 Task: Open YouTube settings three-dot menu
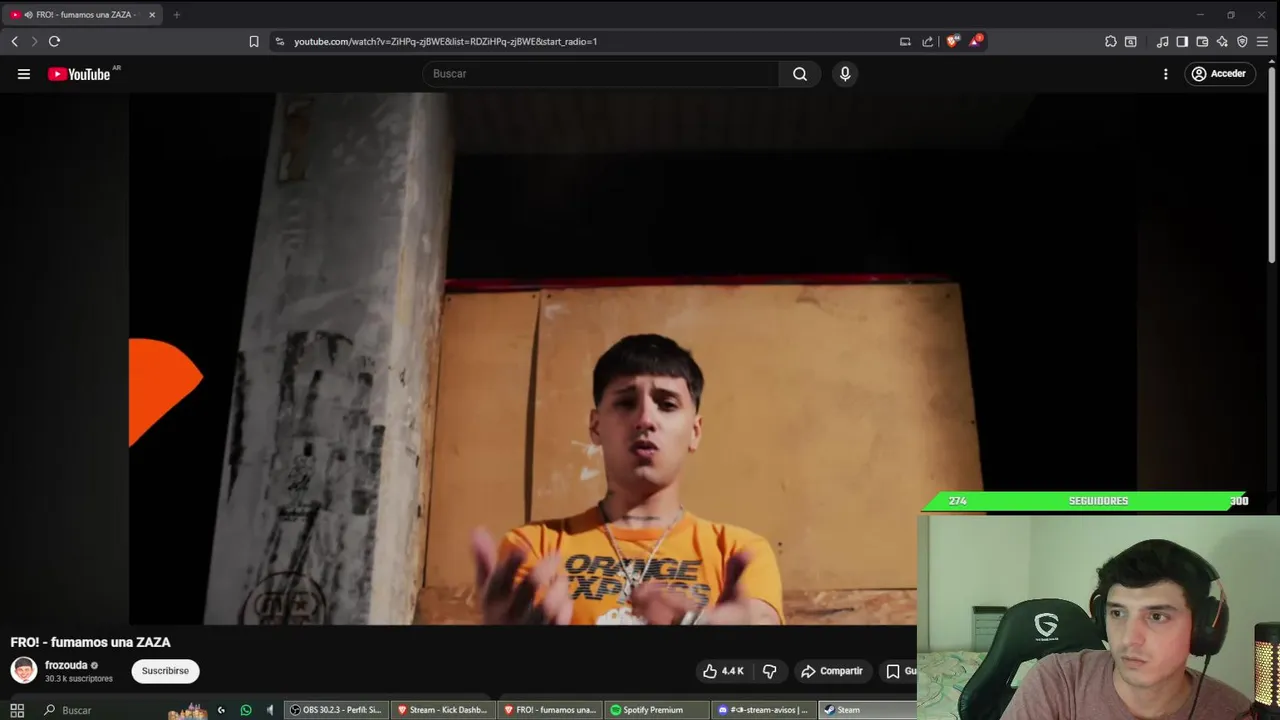pyautogui.click(x=1165, y=74)
